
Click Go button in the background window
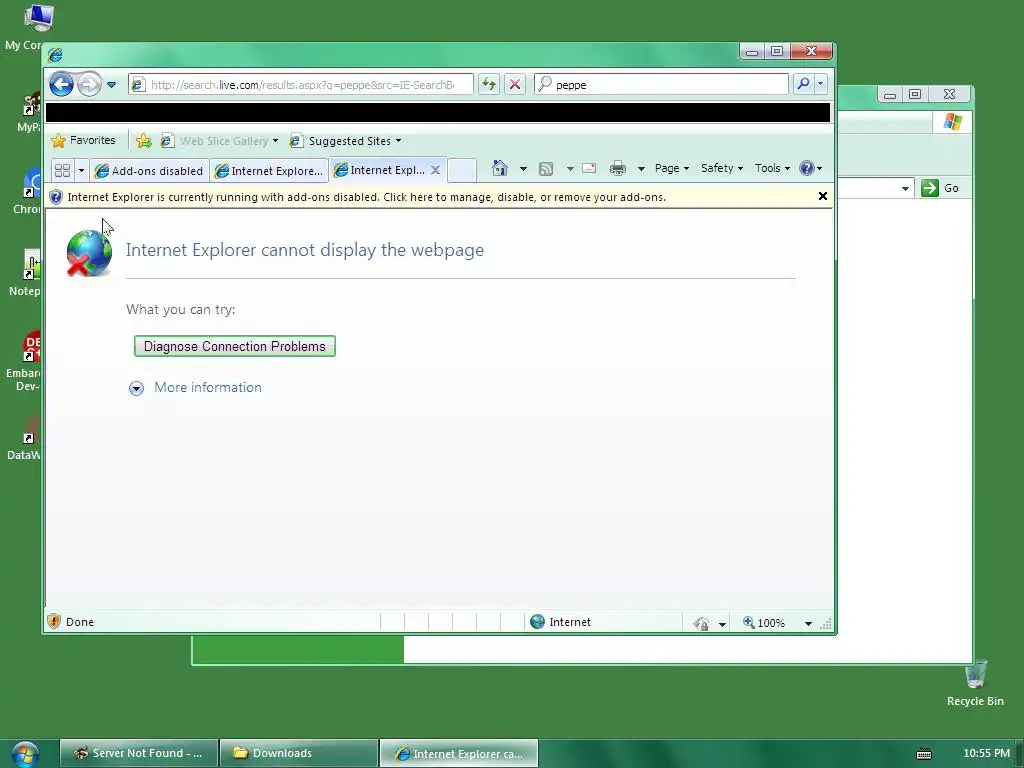click(x=940, y=188)
